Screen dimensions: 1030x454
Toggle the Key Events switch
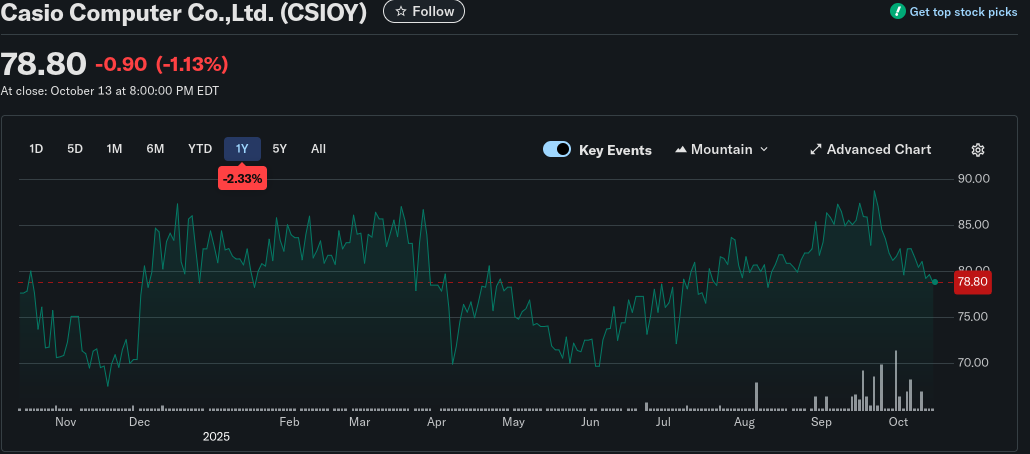[557, 150]
